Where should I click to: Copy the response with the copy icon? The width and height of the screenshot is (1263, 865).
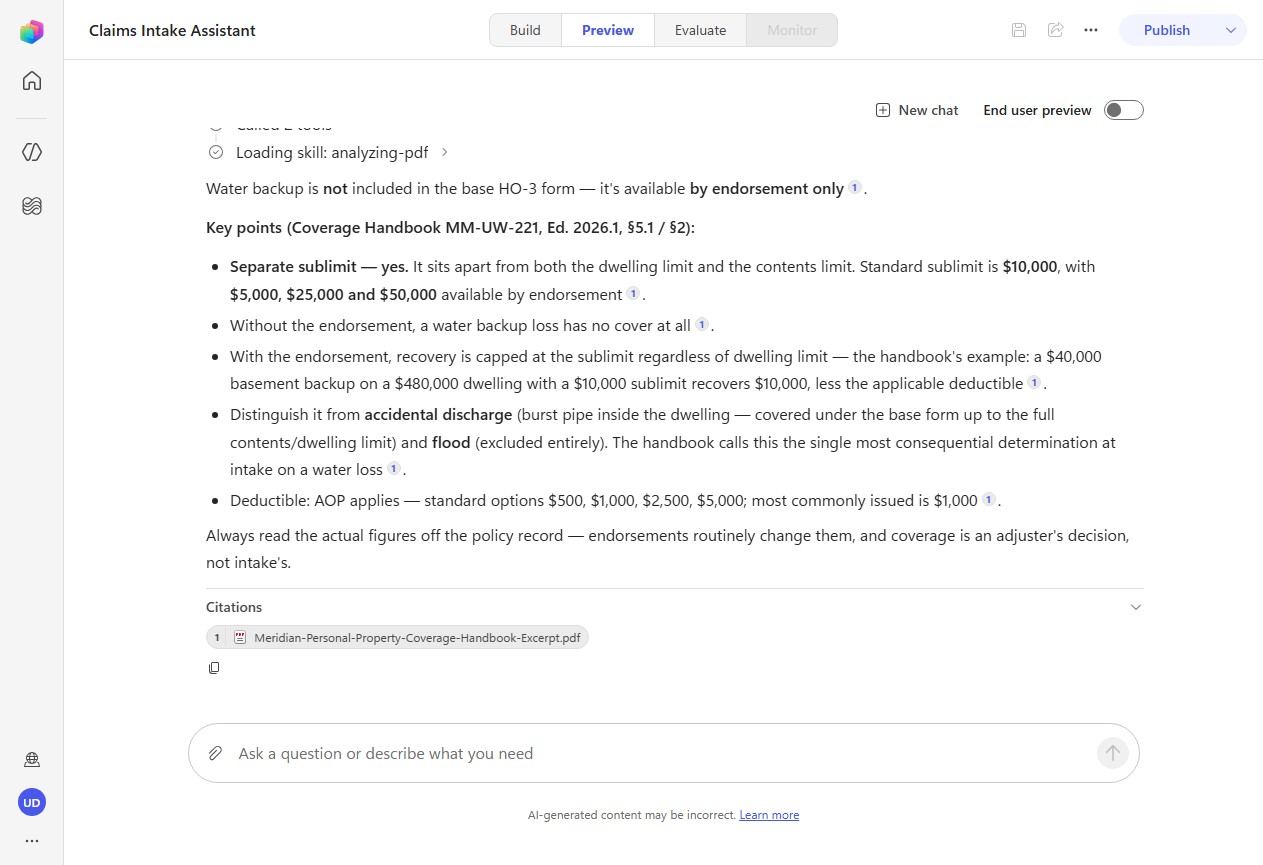(214, 668)
